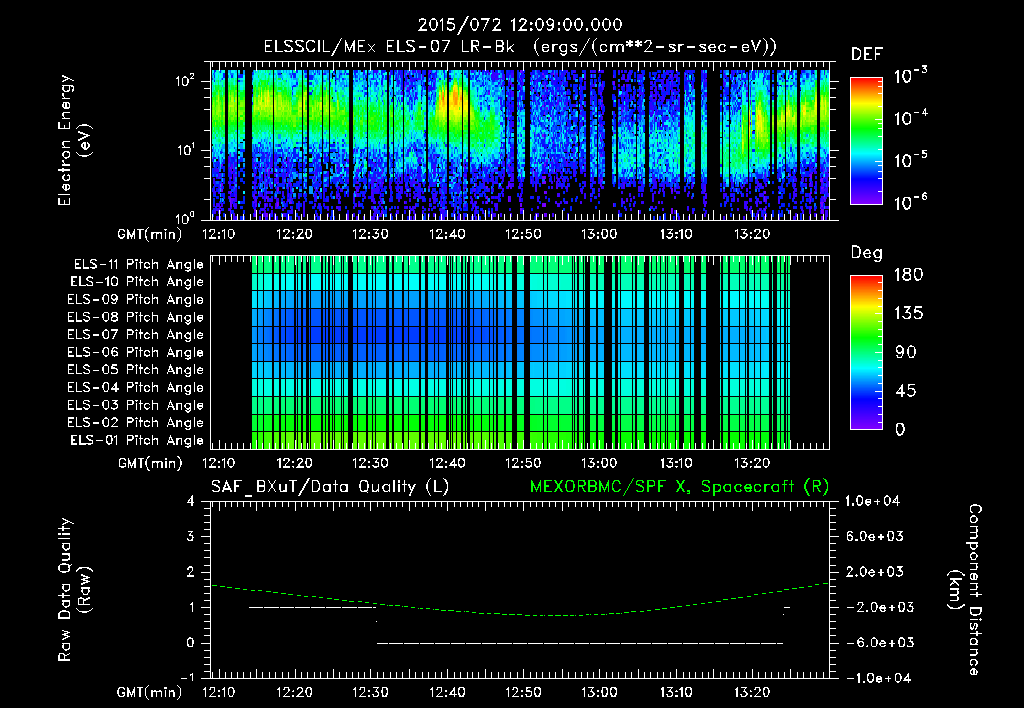Select the ELS-06 Pitch Angle row label
The height and width of the screenshot is (708, 1024).
tap(136, 352)
